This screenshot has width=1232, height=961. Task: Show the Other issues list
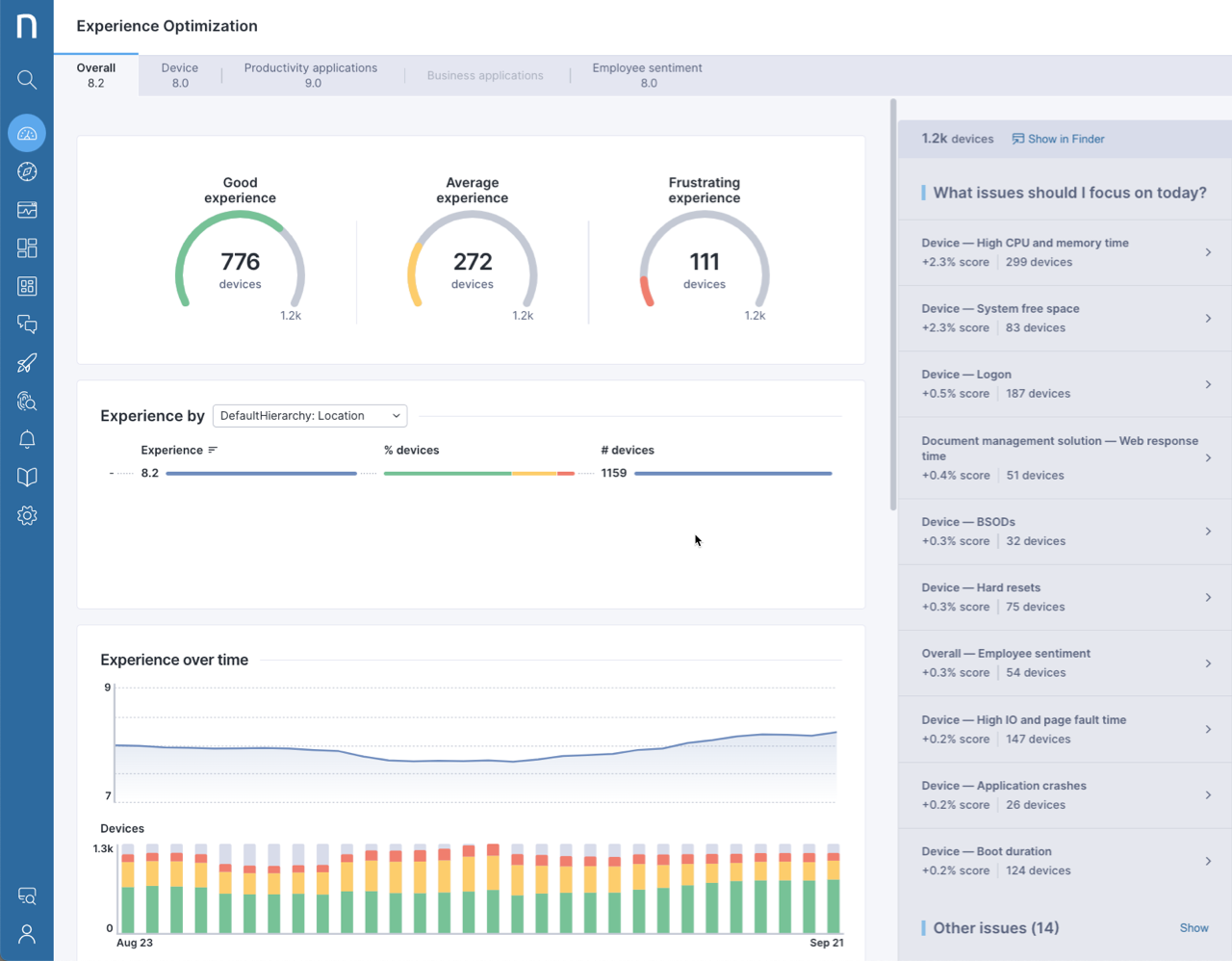1193,927
